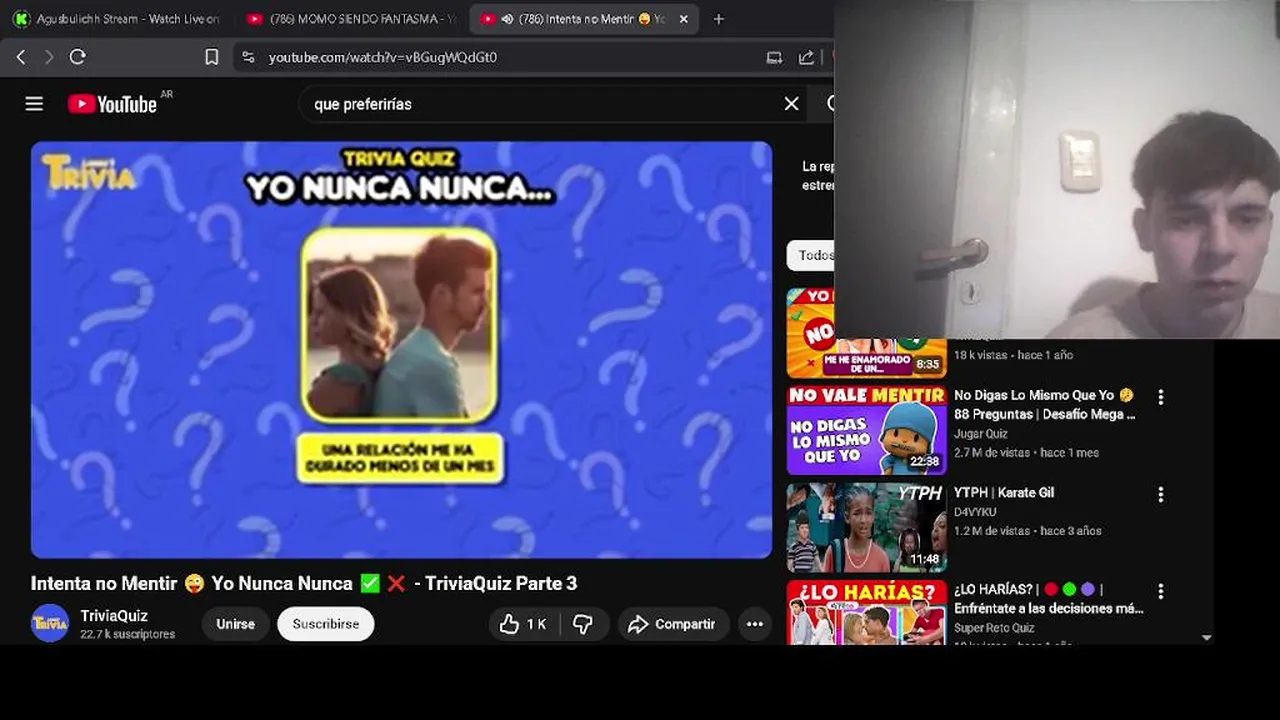Open options menu for '¿LO HARÍAS?' video
This screenshot has width=1280, height=720.
click(1160, 591)
